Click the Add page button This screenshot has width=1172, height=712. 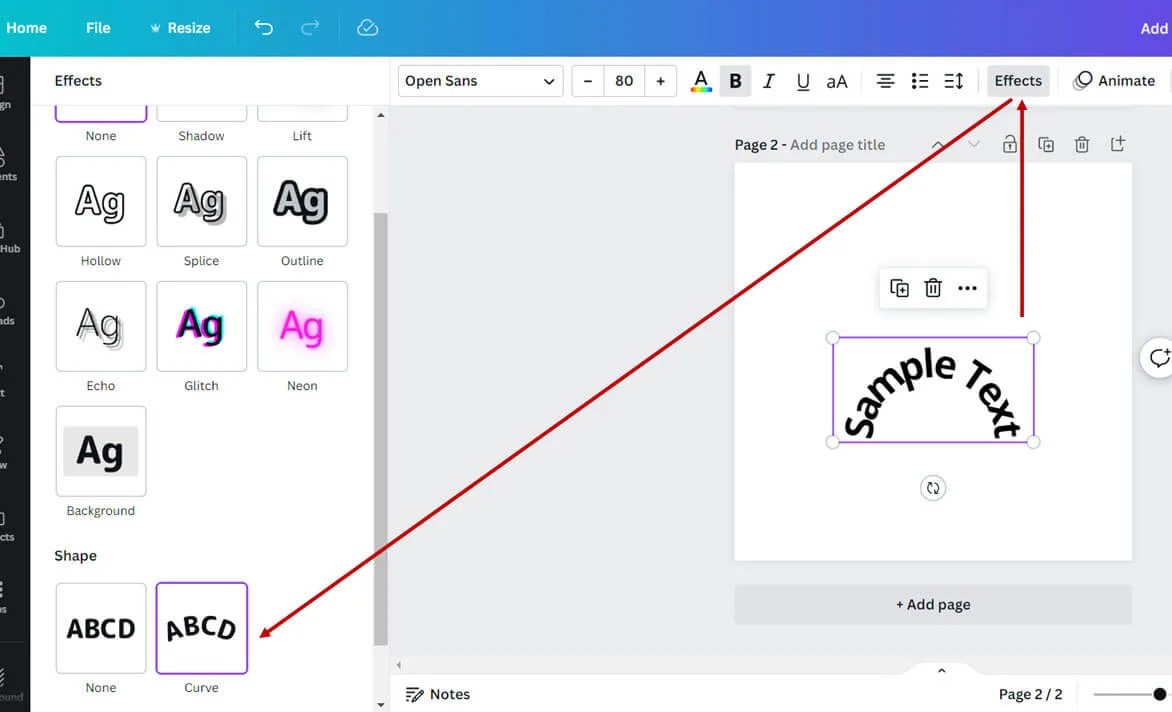pos(933,604)
